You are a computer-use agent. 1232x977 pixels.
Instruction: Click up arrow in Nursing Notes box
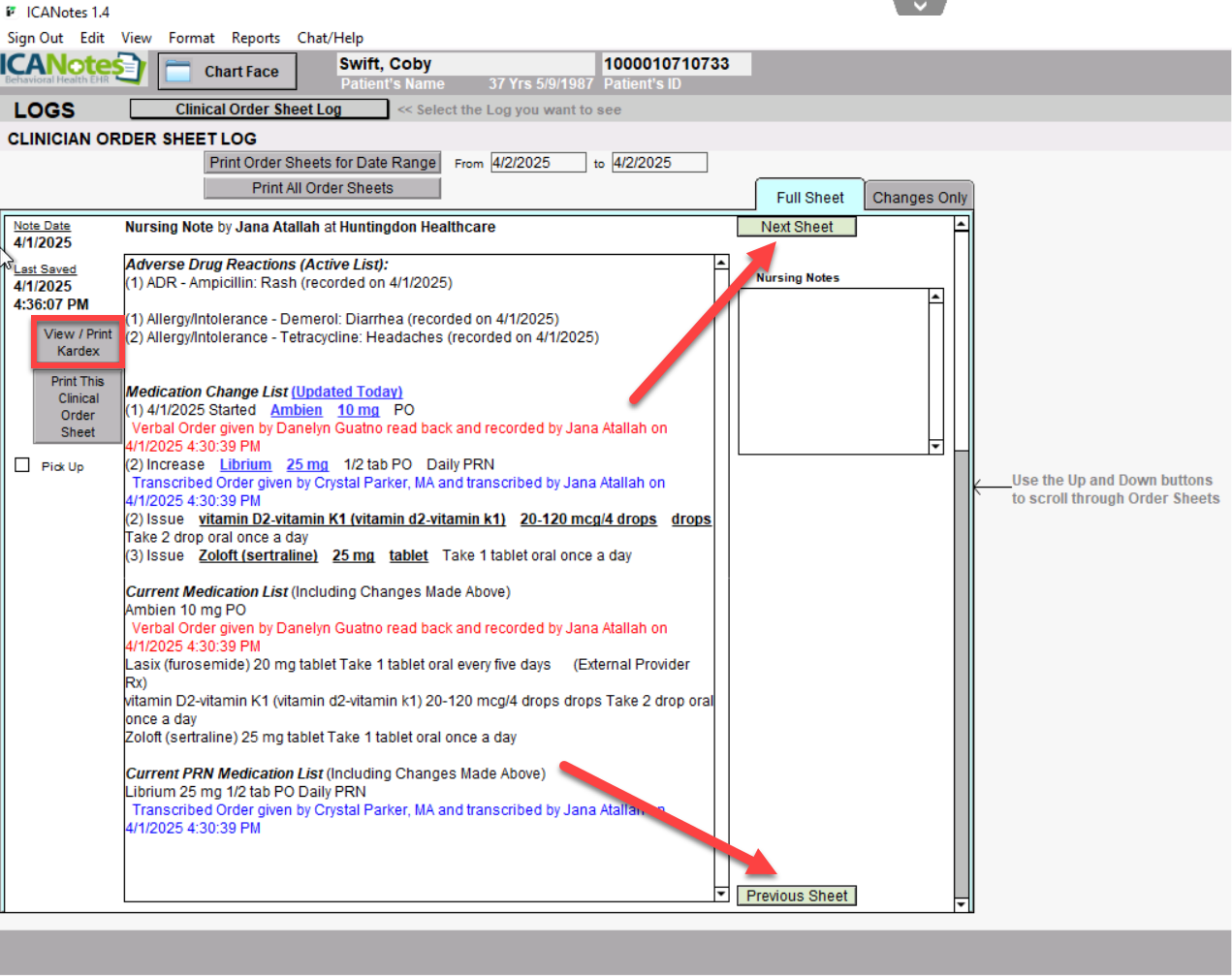(x=936, y=297)
